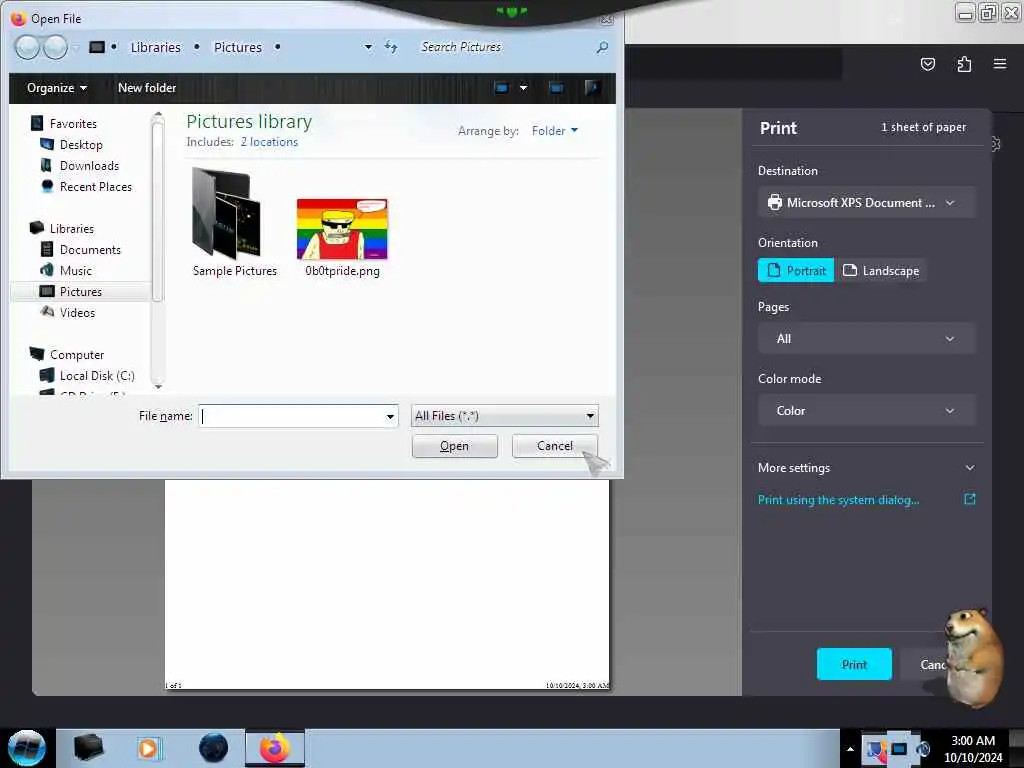Show hidden system tray icons arrow

(850, 748)
